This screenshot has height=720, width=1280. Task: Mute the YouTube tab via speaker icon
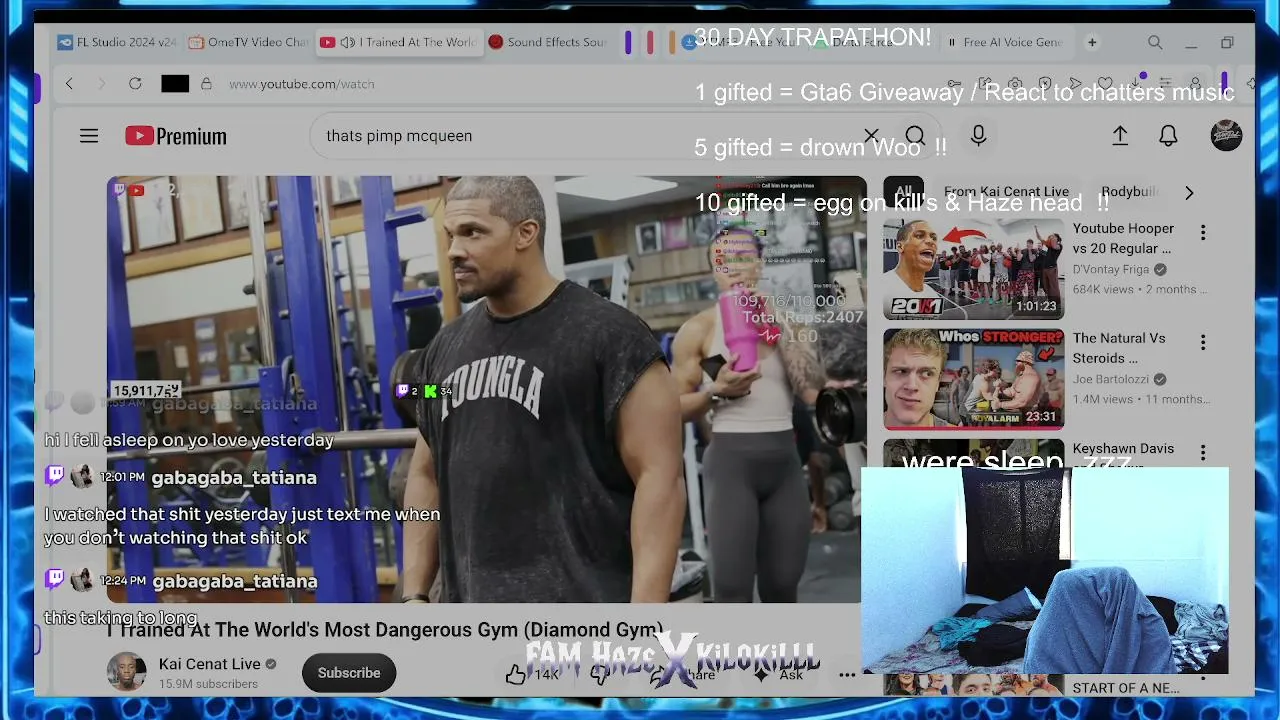click(347, 42)
